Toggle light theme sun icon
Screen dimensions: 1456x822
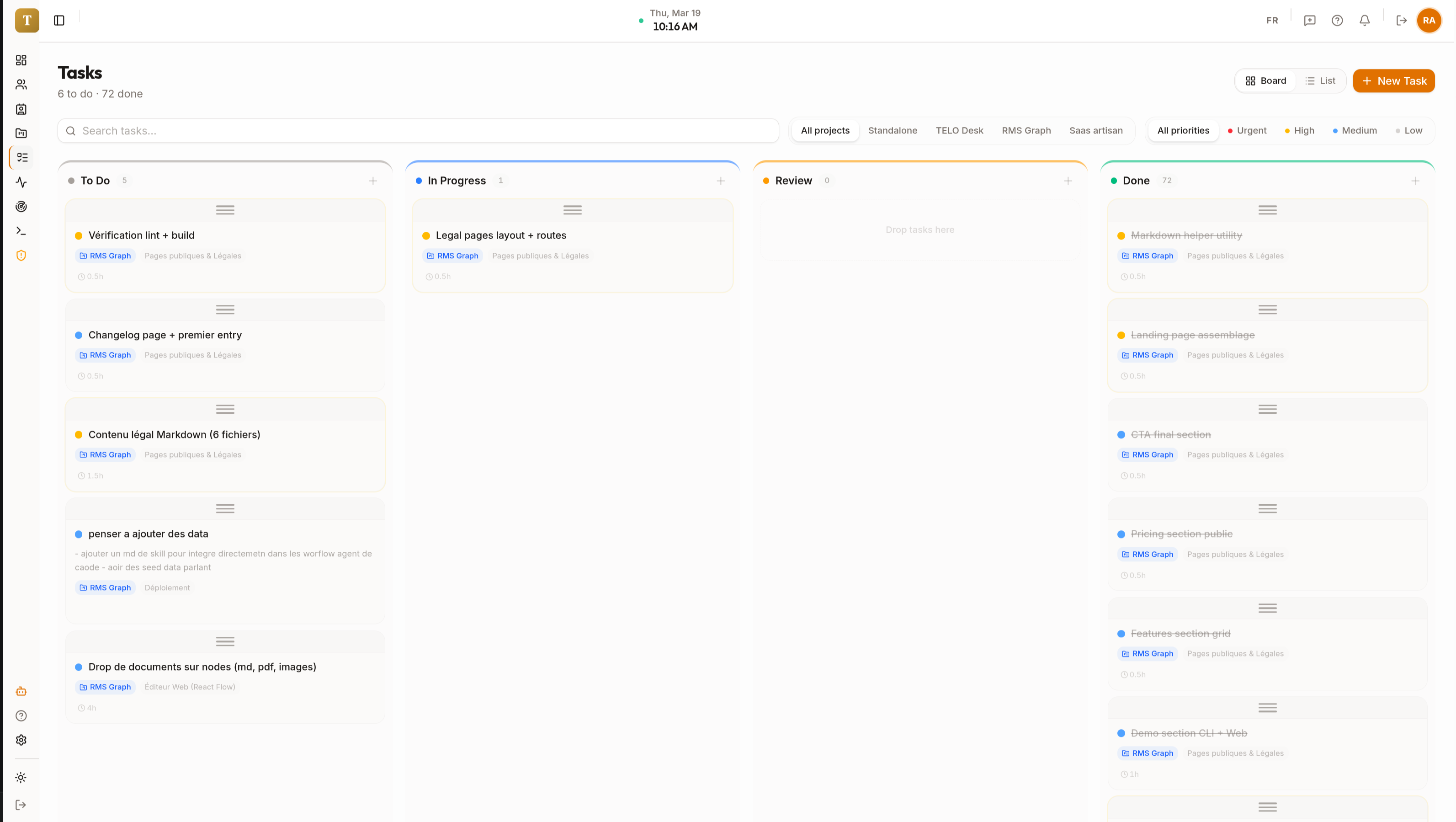click(21, 777)
